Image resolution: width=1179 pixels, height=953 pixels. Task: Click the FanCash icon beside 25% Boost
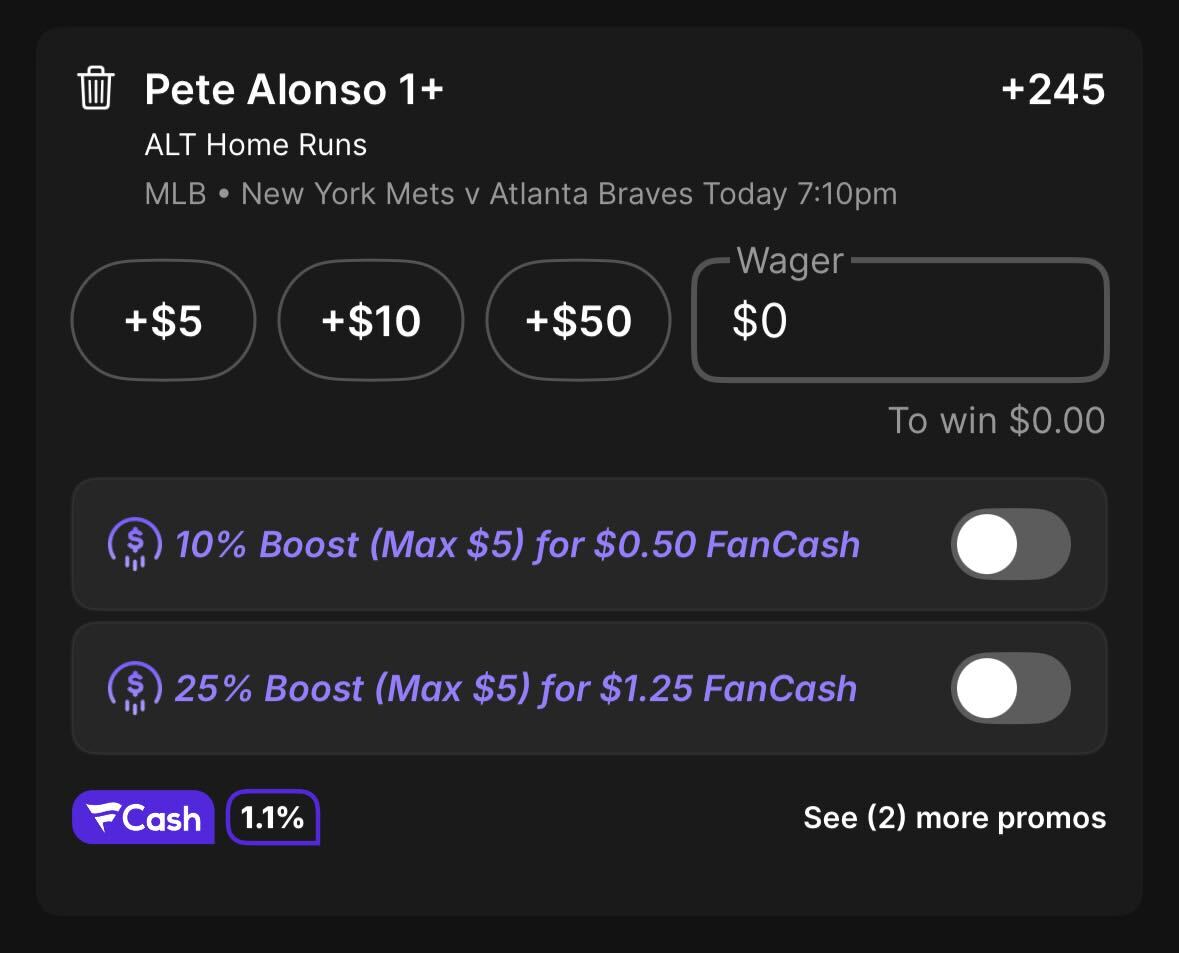coord(135,687)
